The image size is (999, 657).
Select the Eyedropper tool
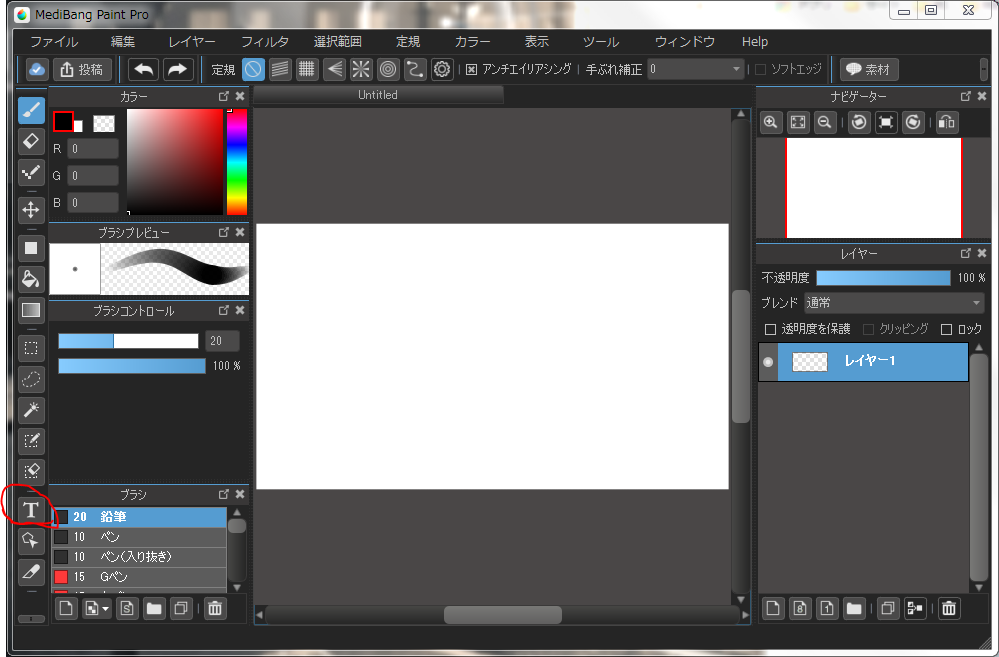[x=31, y=572]
